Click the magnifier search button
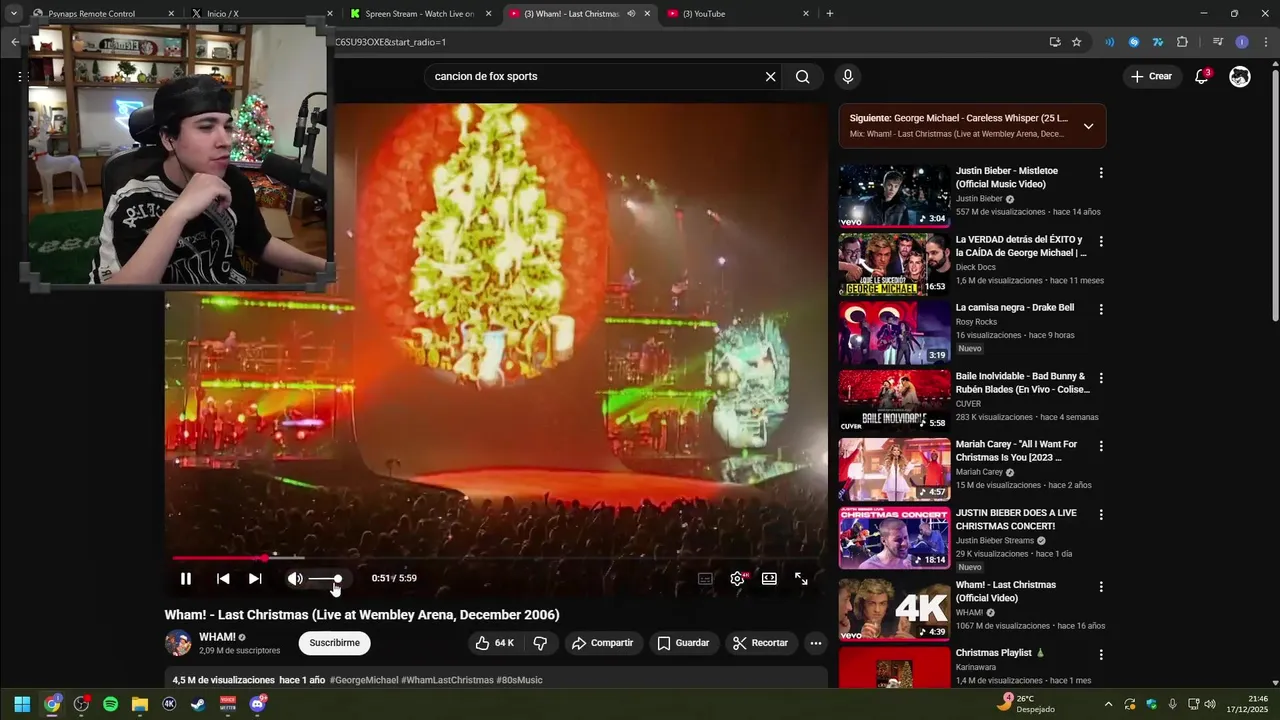Screen dimensions: 1280x720 pos(803,77)
